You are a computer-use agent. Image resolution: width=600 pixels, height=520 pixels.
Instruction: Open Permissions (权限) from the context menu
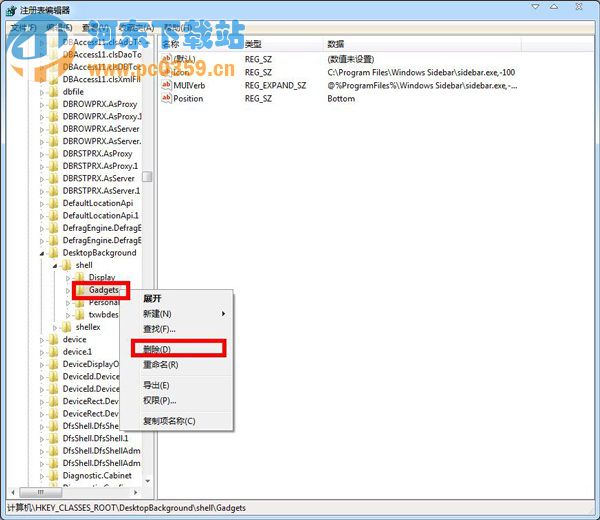[159, 400]
